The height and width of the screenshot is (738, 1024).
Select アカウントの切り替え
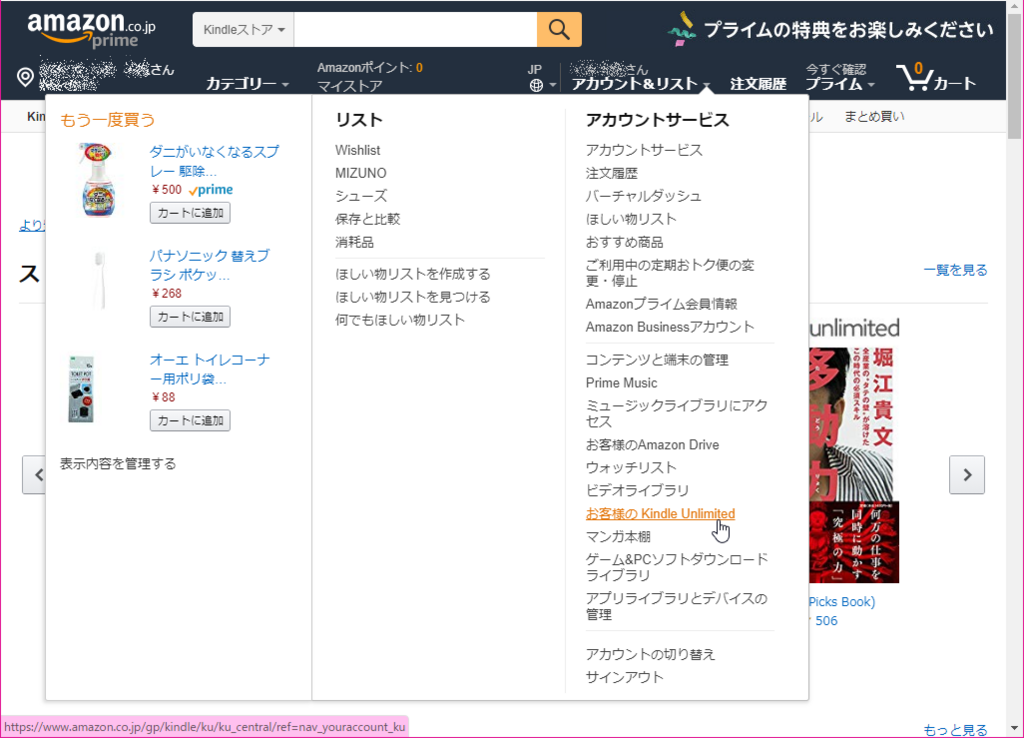[x=650, y=654]
